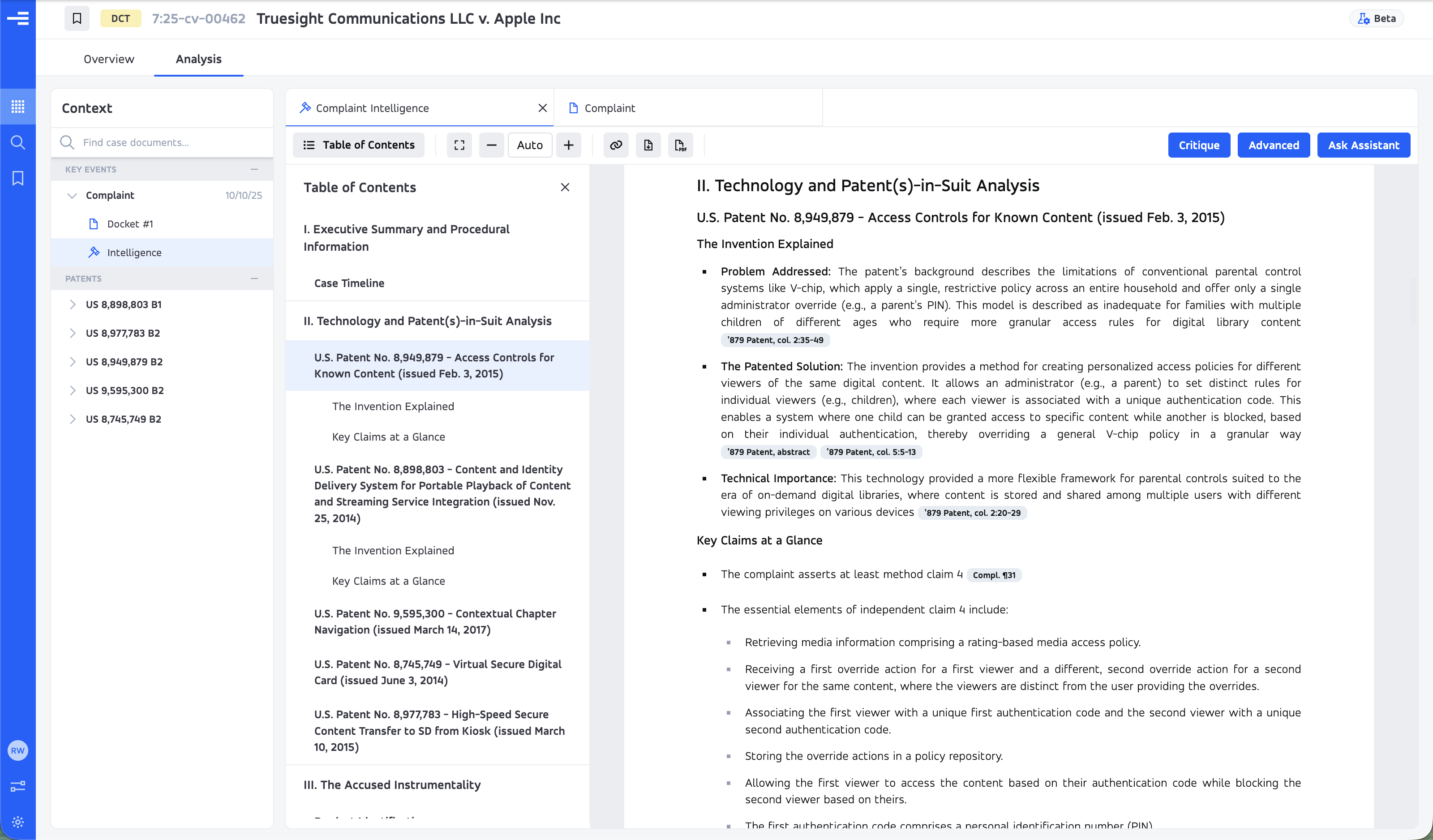Bookmark this case with the bookmark icon
The image size is (1433, 840).
point(77,19)
